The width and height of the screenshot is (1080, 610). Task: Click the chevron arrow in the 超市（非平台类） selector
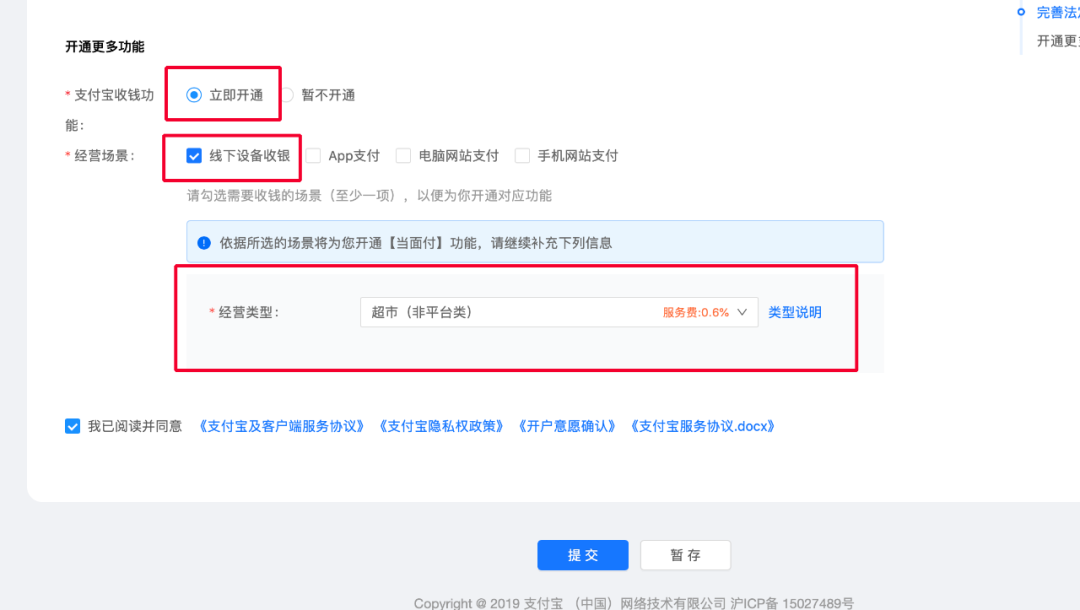[x=741, y=312]
